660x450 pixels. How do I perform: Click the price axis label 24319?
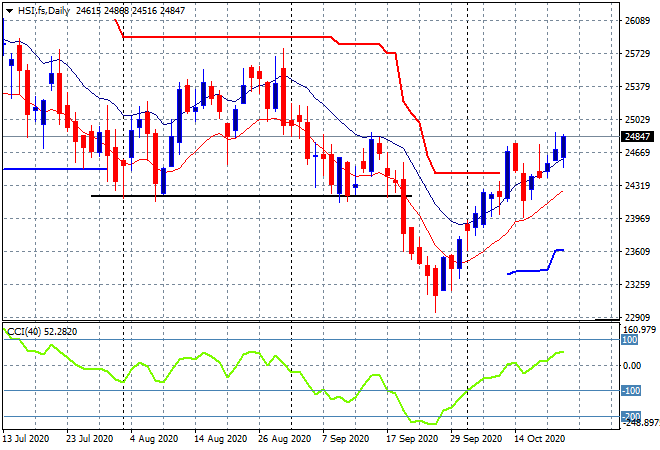(x=637, y=185)
